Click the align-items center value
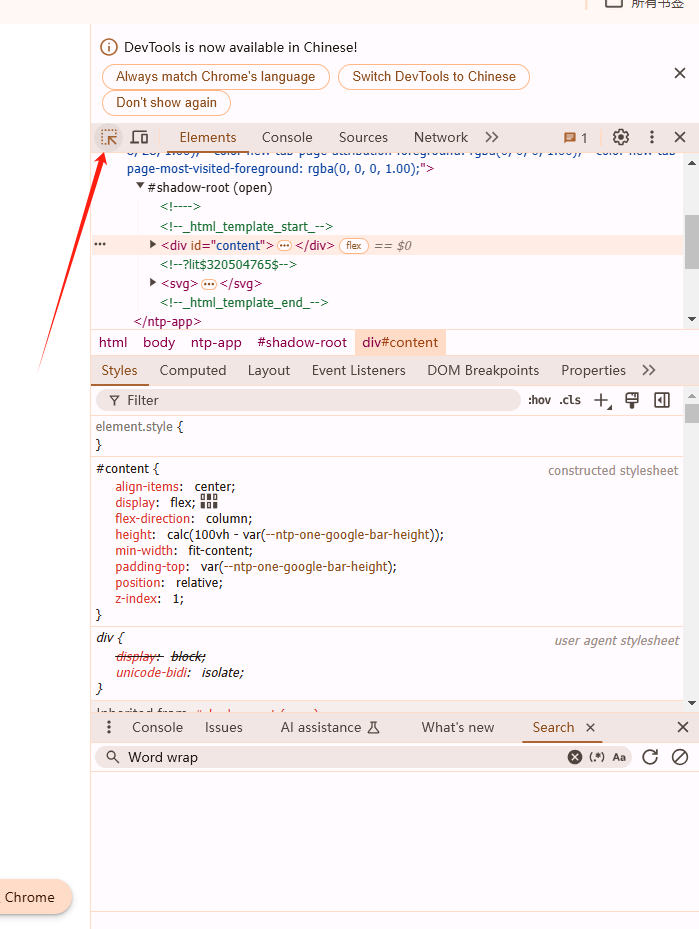 tap(213, 486)
